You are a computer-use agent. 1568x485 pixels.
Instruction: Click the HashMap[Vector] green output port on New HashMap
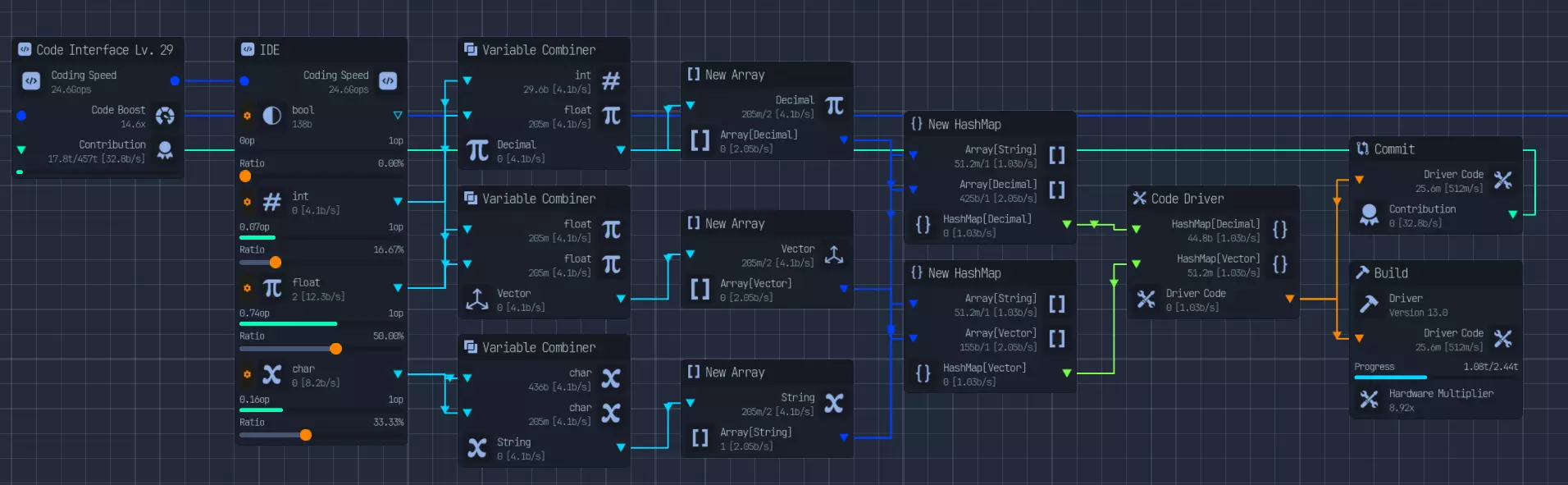(1067, 373)
